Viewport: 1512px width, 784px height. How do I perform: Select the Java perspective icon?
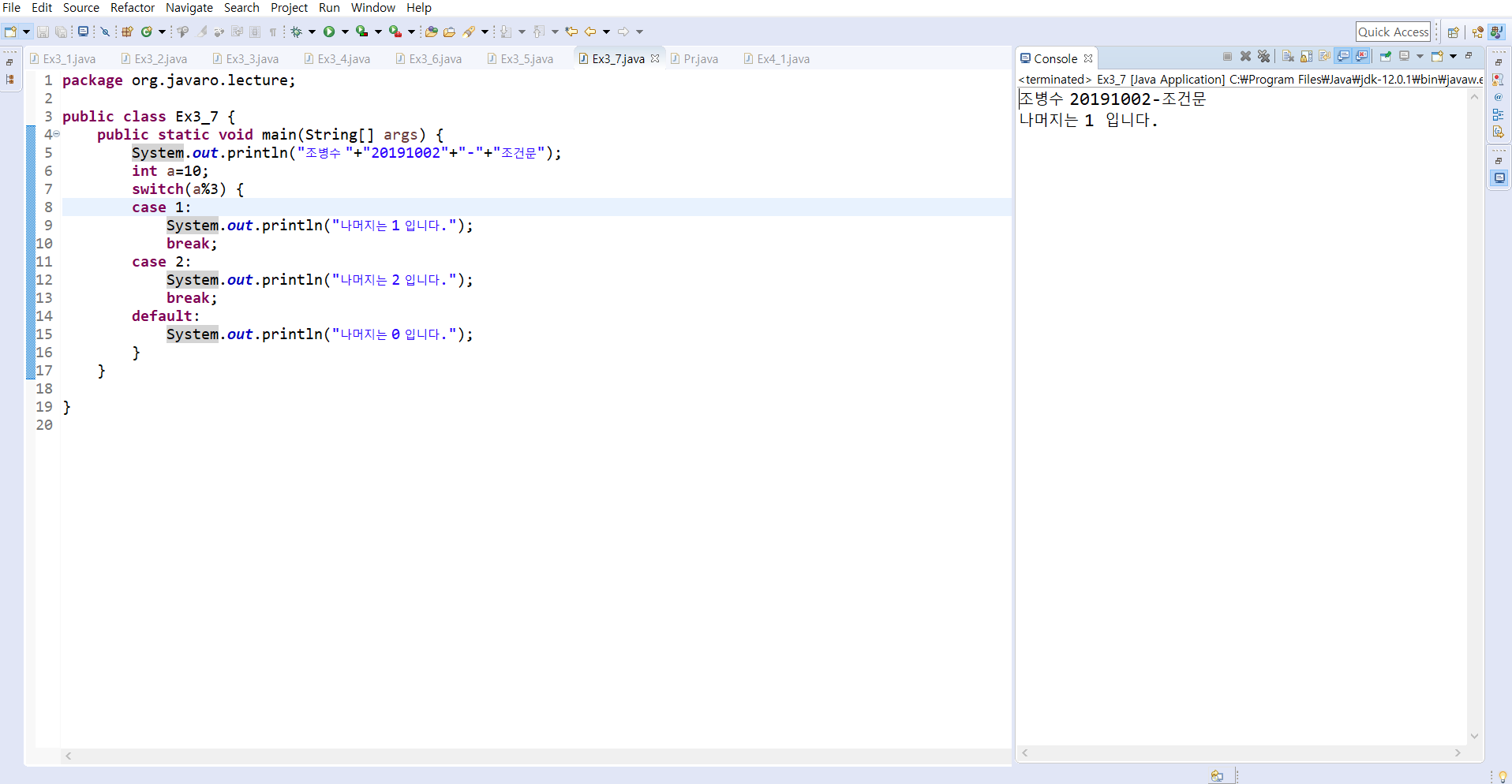click(x=1495, y=32)
